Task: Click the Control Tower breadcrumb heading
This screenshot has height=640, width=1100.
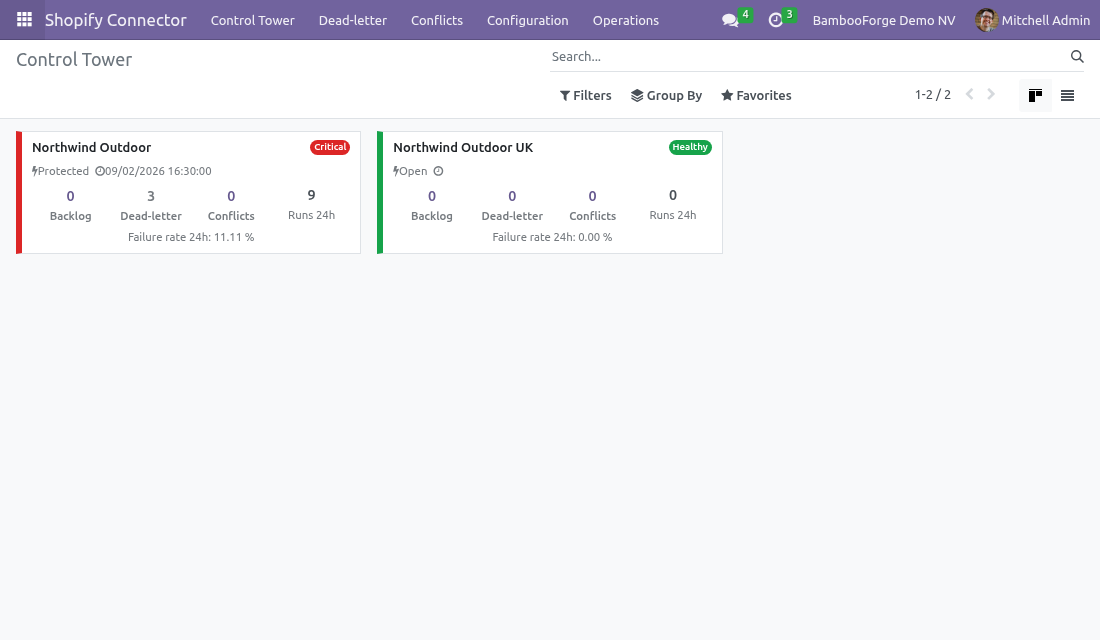Action: (x=74, y=60)
